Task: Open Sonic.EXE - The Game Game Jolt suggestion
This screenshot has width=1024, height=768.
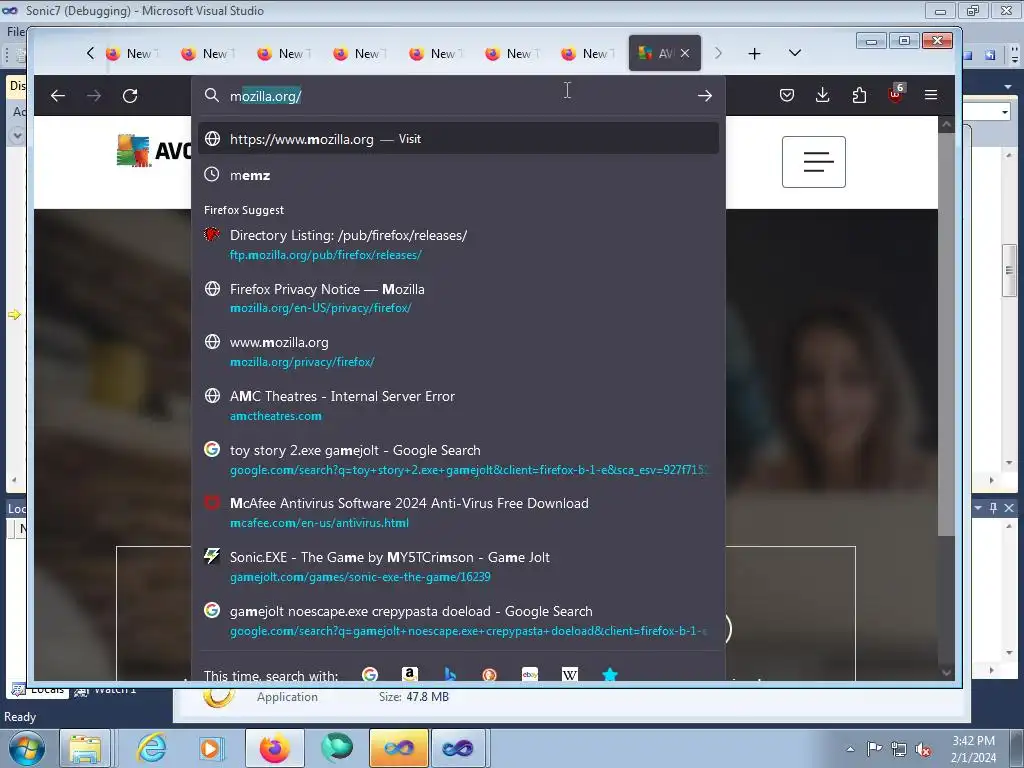Action: [x=458, y=566]
